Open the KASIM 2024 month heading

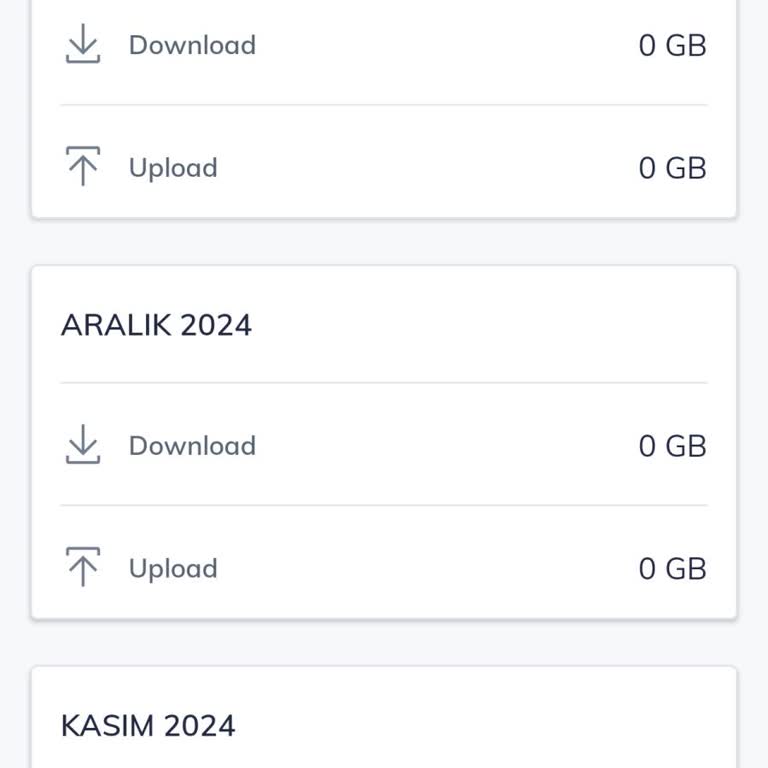pyautogui.click(x=148, y=725)
